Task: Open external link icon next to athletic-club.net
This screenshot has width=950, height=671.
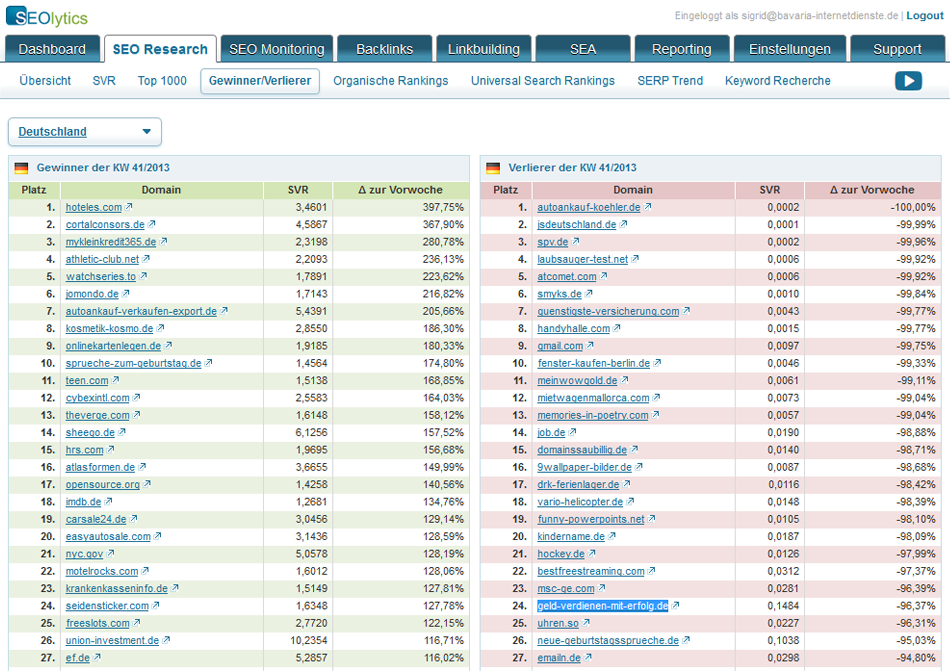Action: point(146,259)
